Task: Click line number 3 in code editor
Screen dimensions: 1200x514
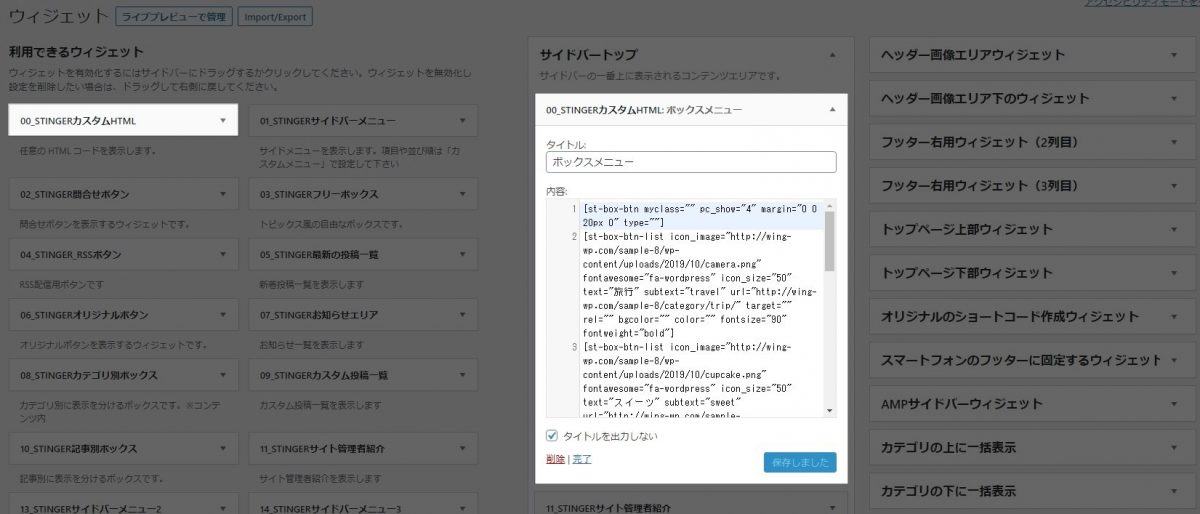Action: coord(574,346)
